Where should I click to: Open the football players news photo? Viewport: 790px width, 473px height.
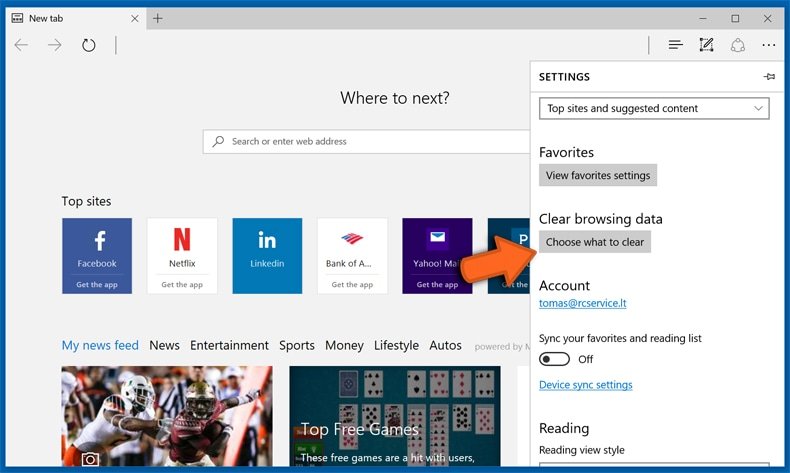click(x=167, y=416)
